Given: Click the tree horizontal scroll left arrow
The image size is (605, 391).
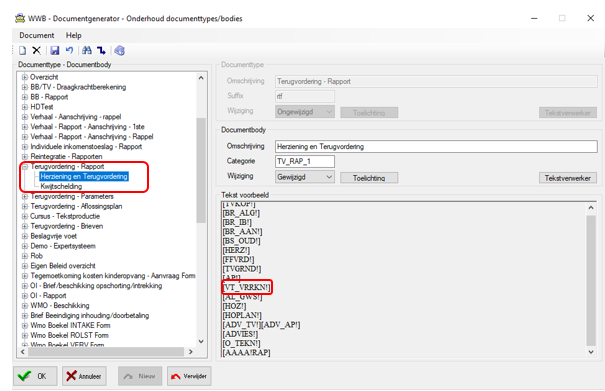Looking at the screenshot, I should 22,352.
